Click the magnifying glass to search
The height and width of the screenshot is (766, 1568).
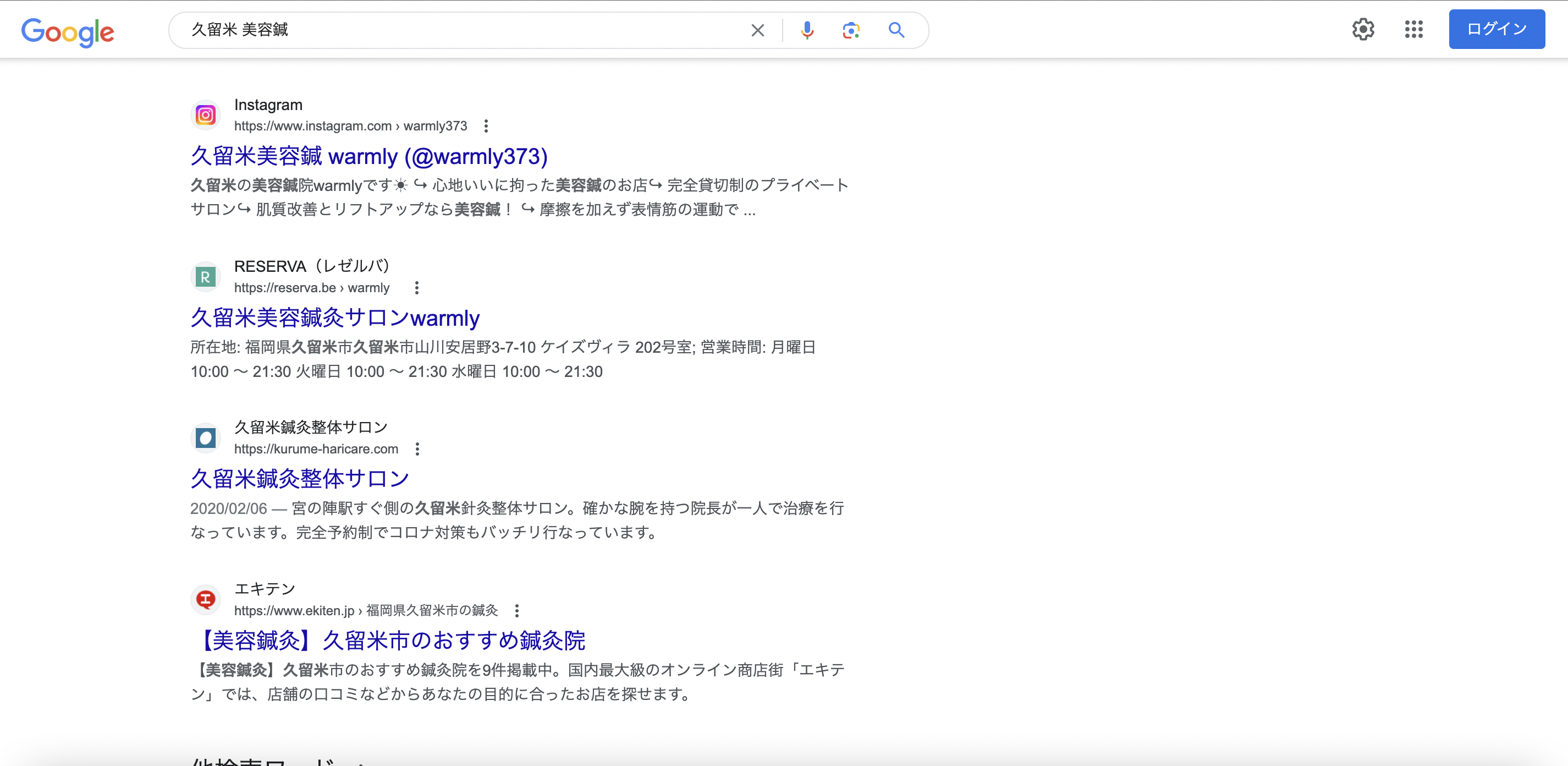(x=896, y=29)
